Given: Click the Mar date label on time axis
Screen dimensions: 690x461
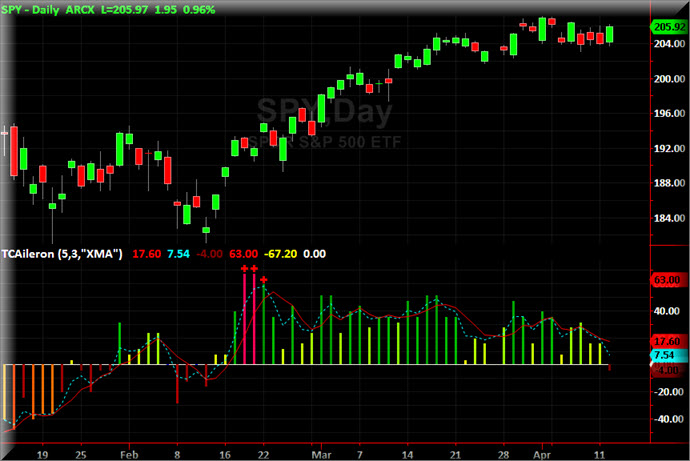Looking at the screenshot, I should (321, 454).
